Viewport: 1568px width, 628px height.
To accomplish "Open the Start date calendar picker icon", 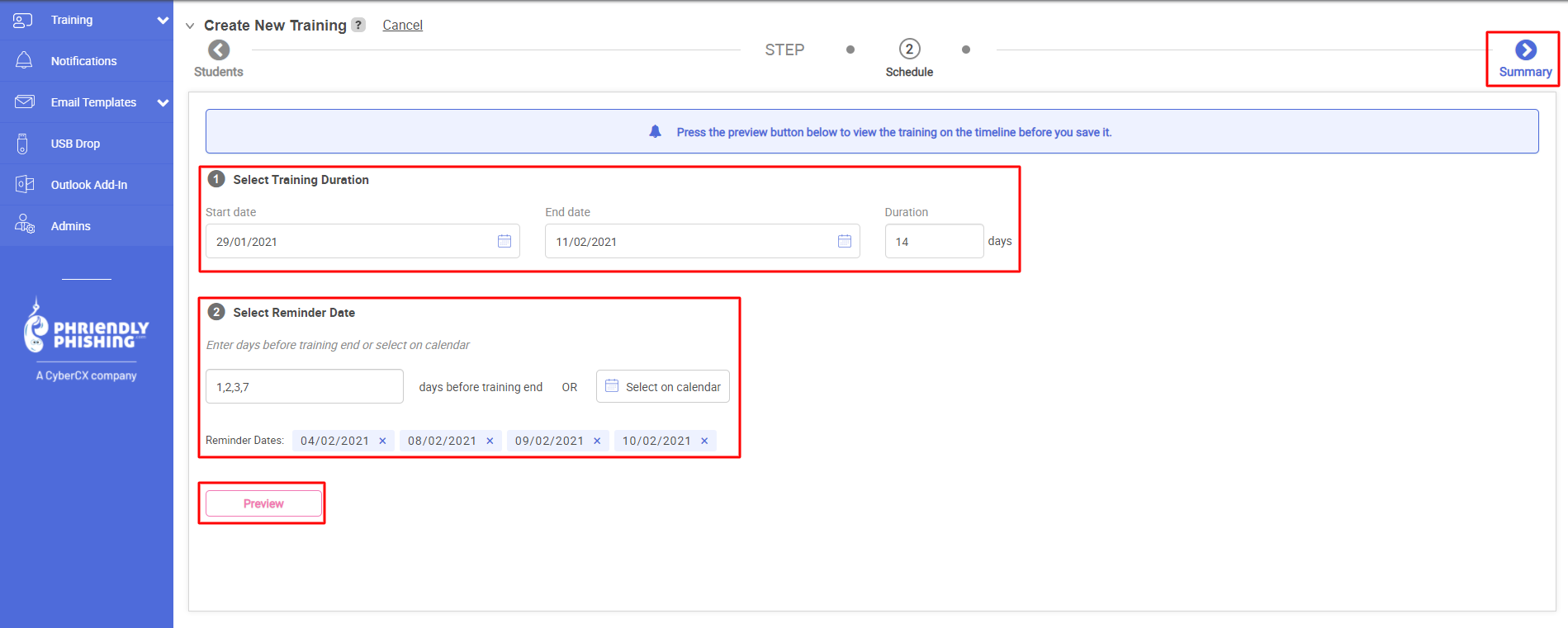I will tap(505, 241).
